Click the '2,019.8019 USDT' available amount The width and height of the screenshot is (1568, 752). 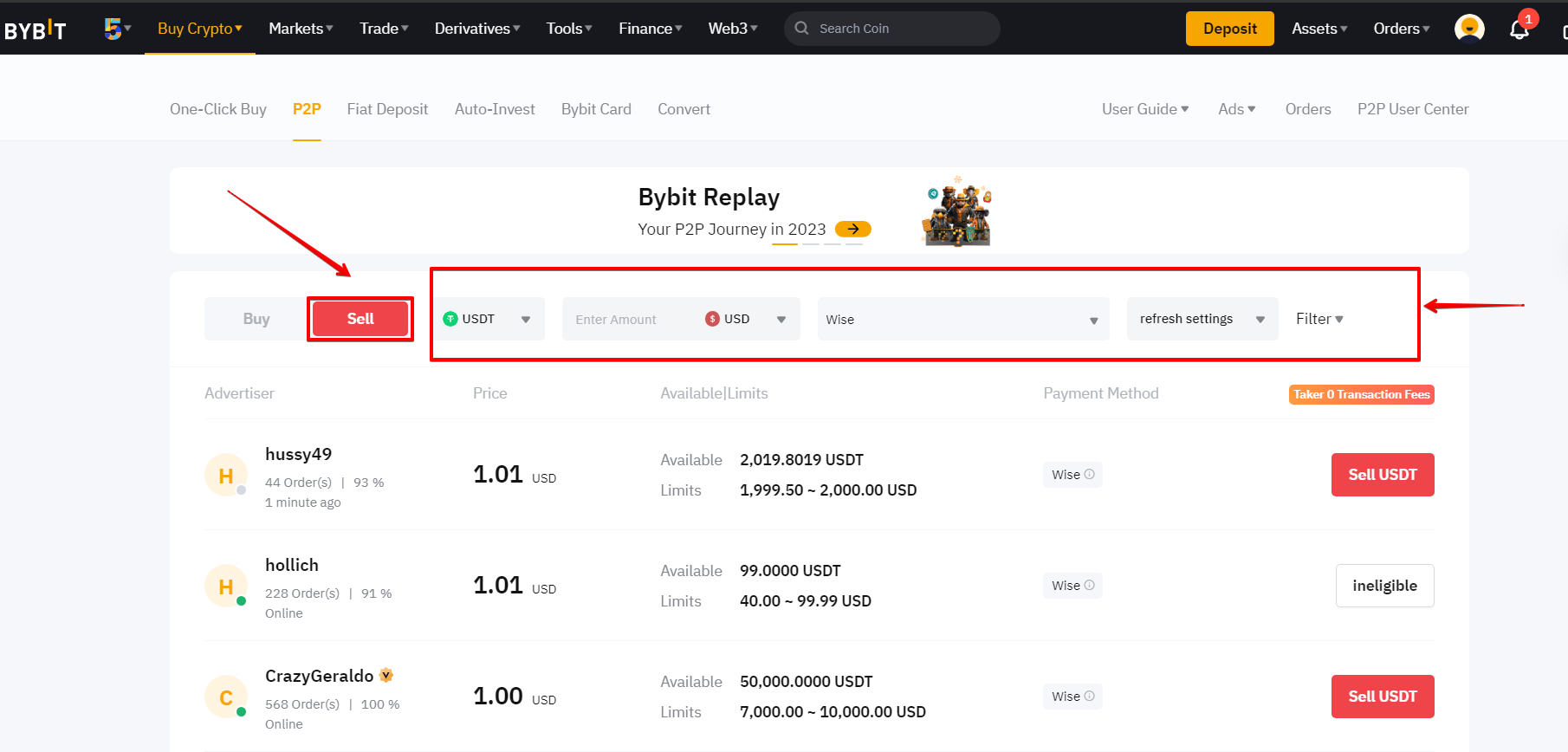[x=801, y=460]
